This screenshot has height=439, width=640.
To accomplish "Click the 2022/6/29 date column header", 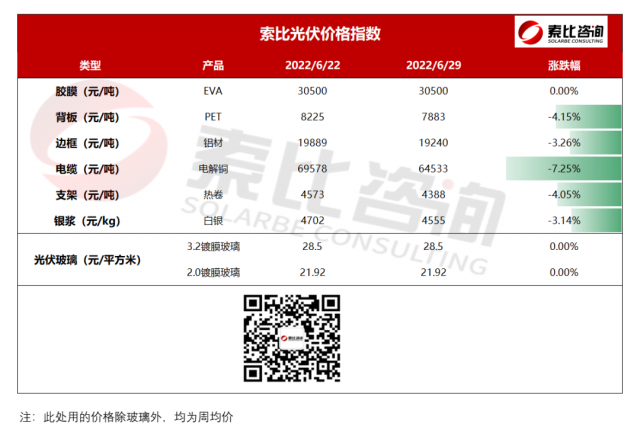I will (x=433, y=66).
